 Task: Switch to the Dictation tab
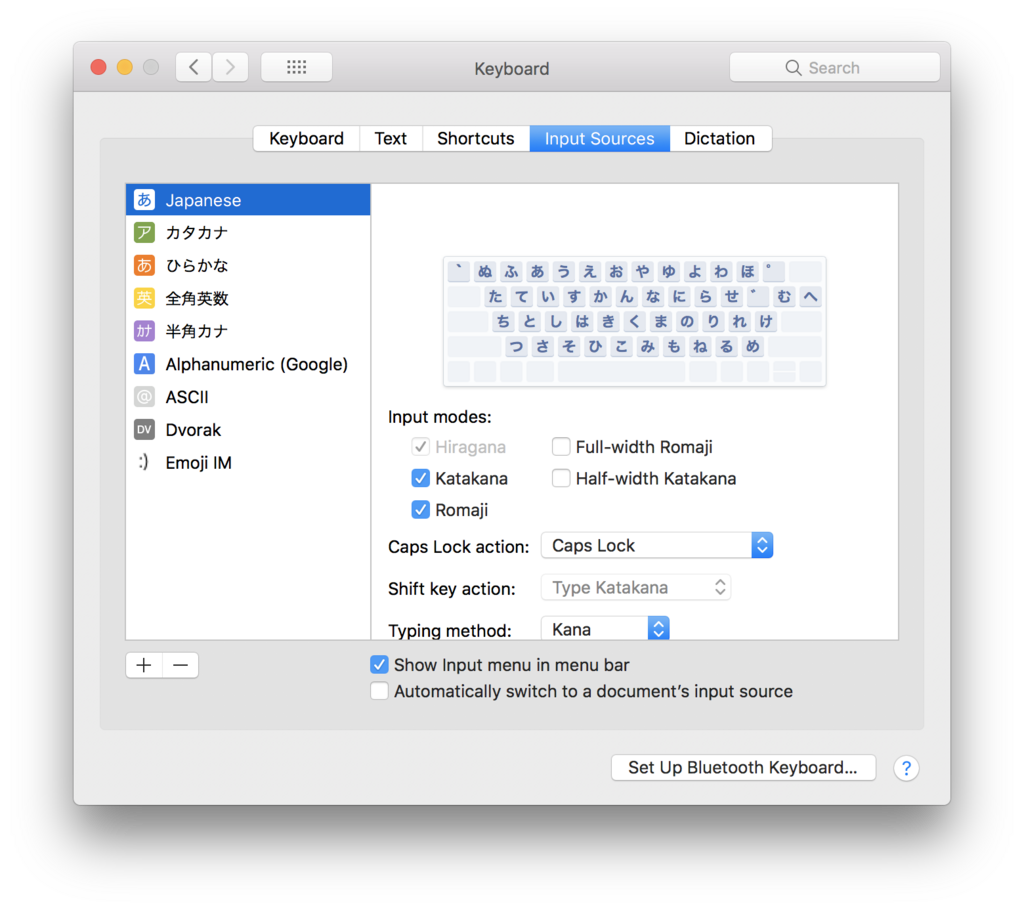(720, 138)
